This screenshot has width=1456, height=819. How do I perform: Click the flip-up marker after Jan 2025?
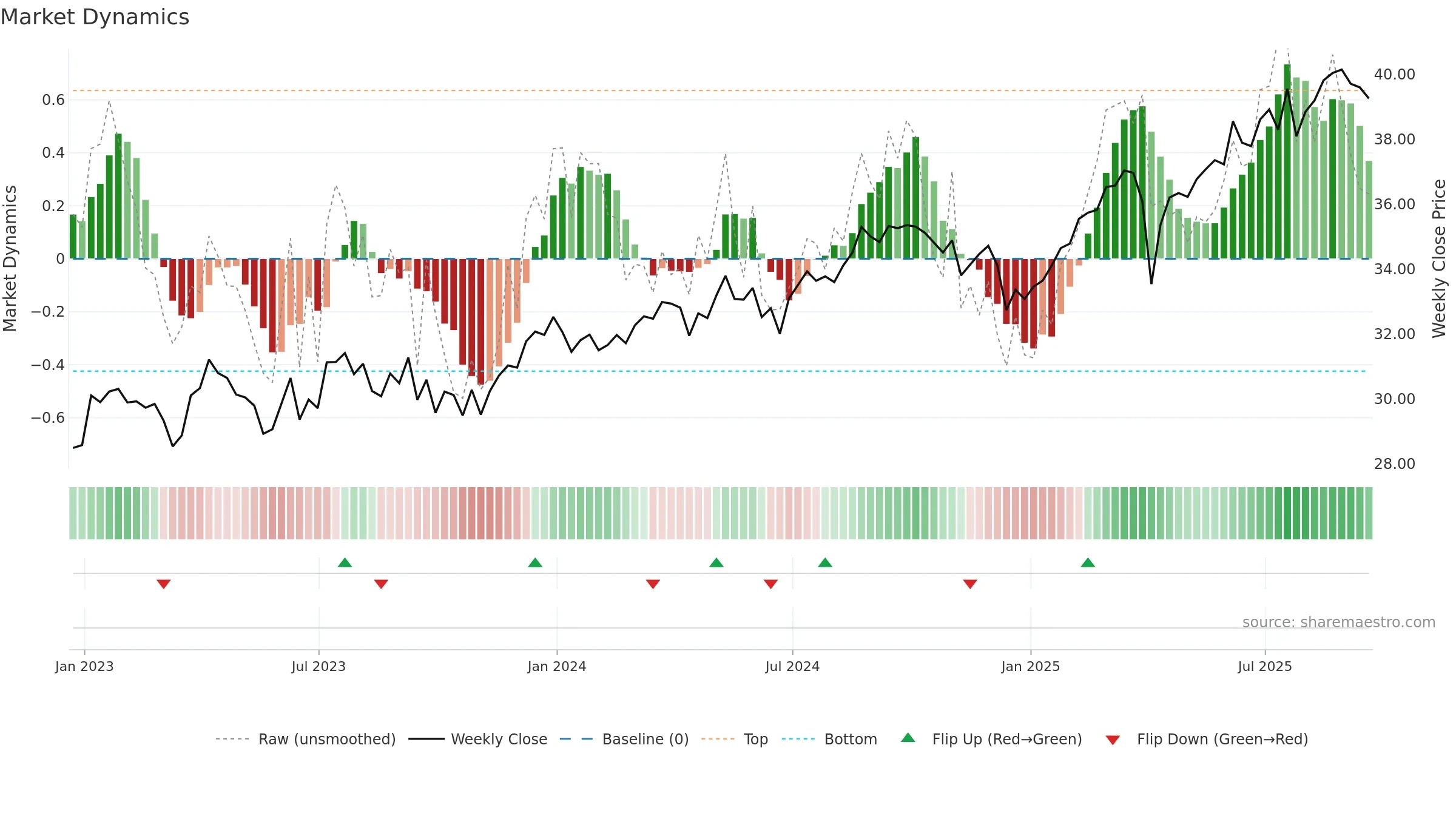[1088, 562]
